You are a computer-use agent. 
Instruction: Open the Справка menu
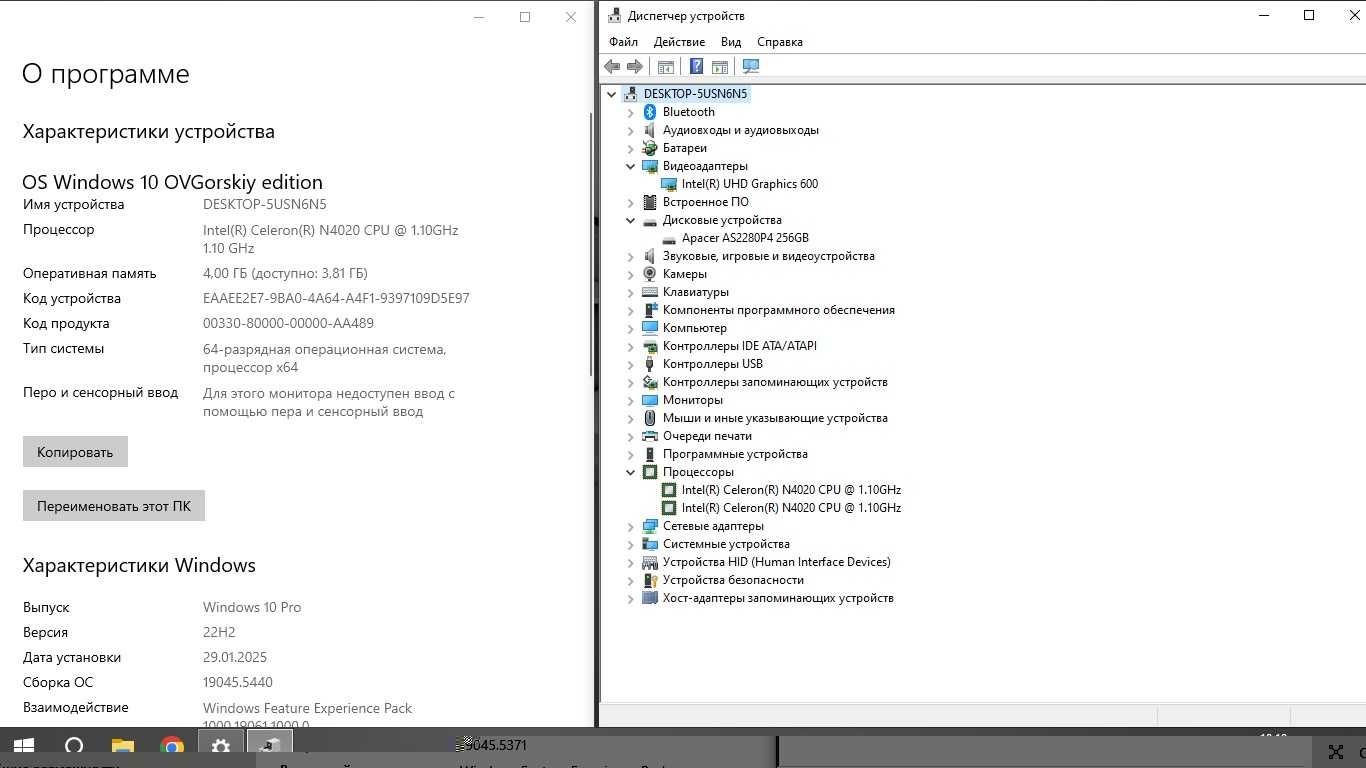pos(780,42)
